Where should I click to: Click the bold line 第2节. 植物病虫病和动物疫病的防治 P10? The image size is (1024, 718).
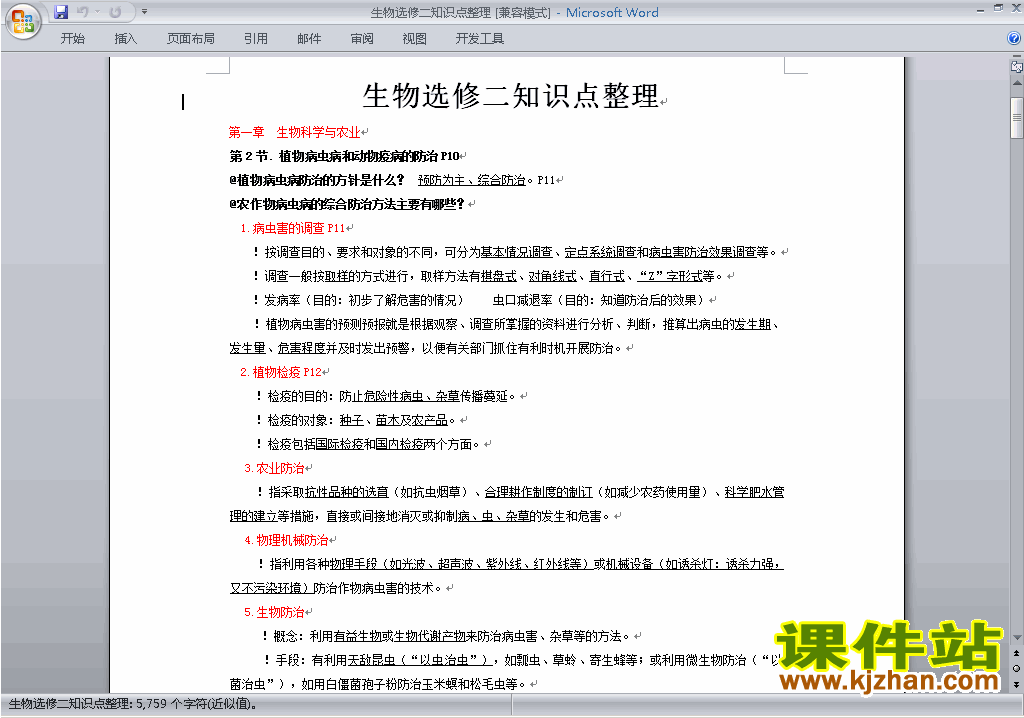[x=344, y=156]
